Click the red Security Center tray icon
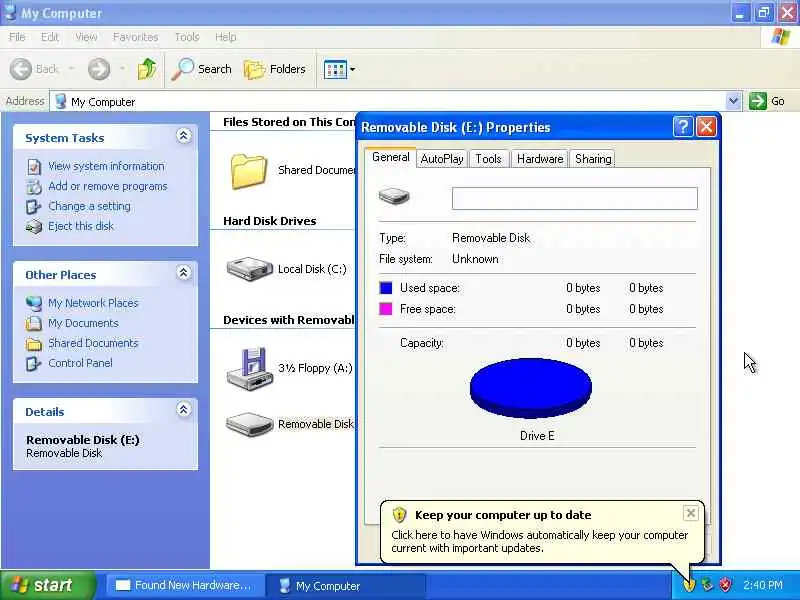800x600 pixels. point(725,585)
